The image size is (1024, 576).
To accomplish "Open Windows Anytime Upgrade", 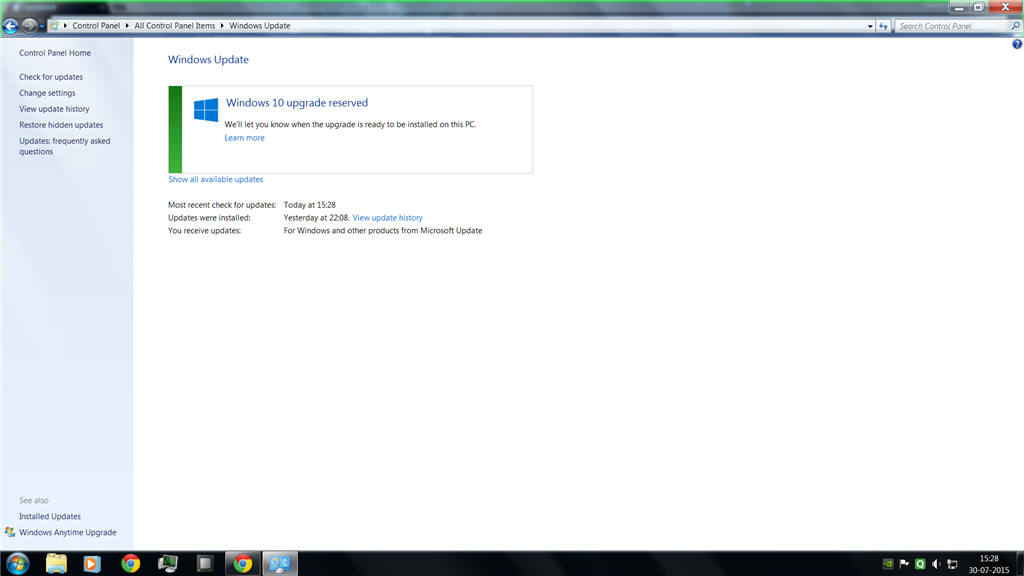I will click(67, 532).
